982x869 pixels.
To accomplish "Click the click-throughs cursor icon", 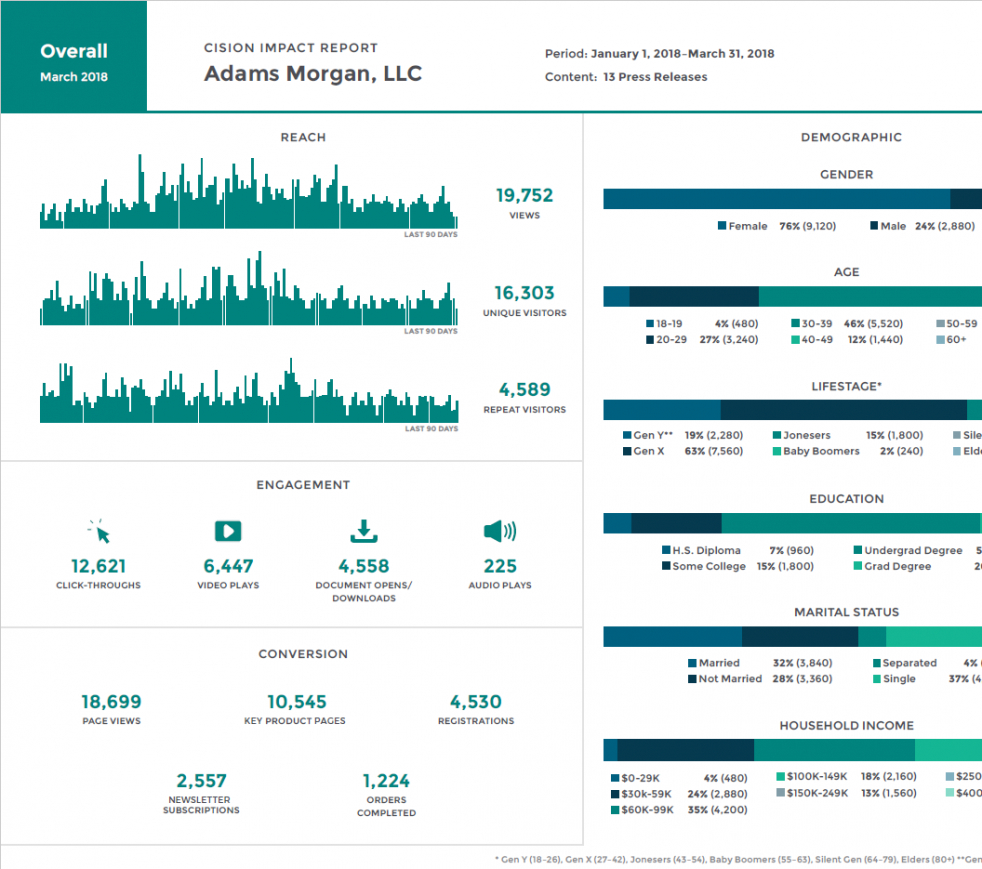I will click(99, 531).
